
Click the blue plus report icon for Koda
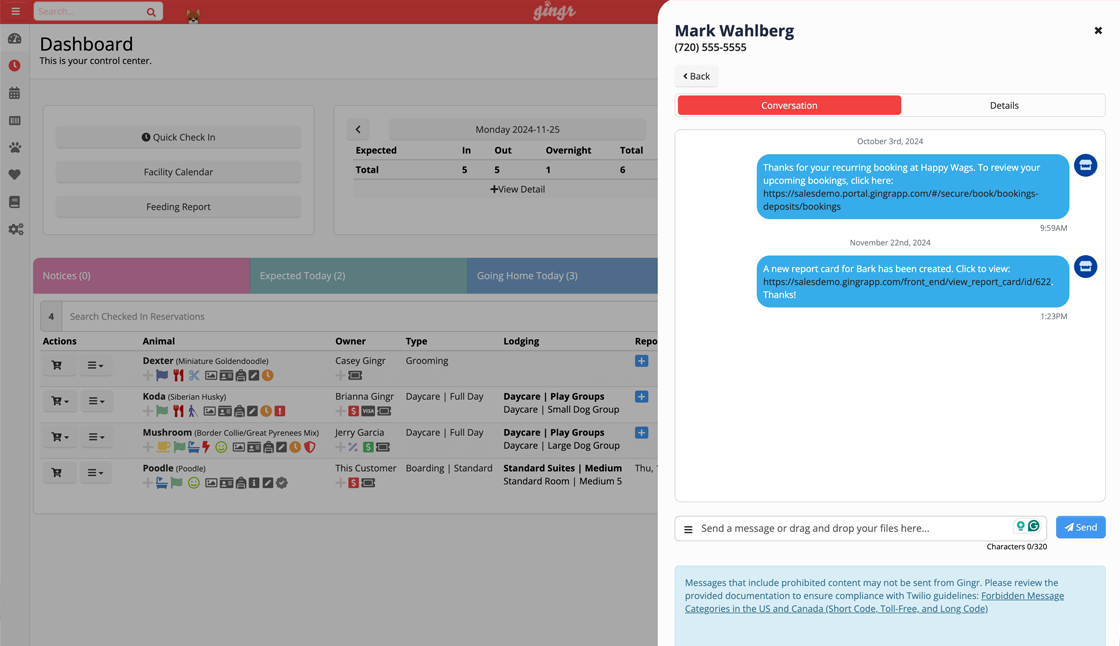click(641, 397)
